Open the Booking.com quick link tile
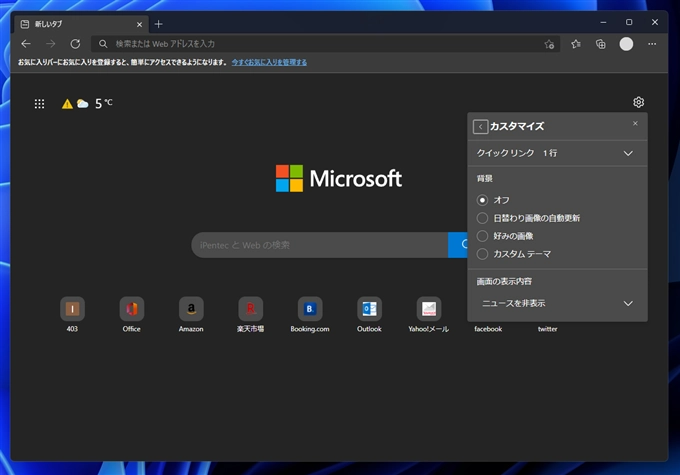Viewport: 680px width, 475px height. click(310, 314)
